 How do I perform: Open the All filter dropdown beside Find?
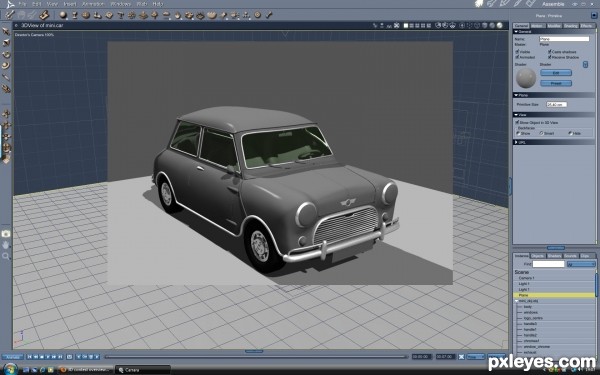tap(581, 264)
